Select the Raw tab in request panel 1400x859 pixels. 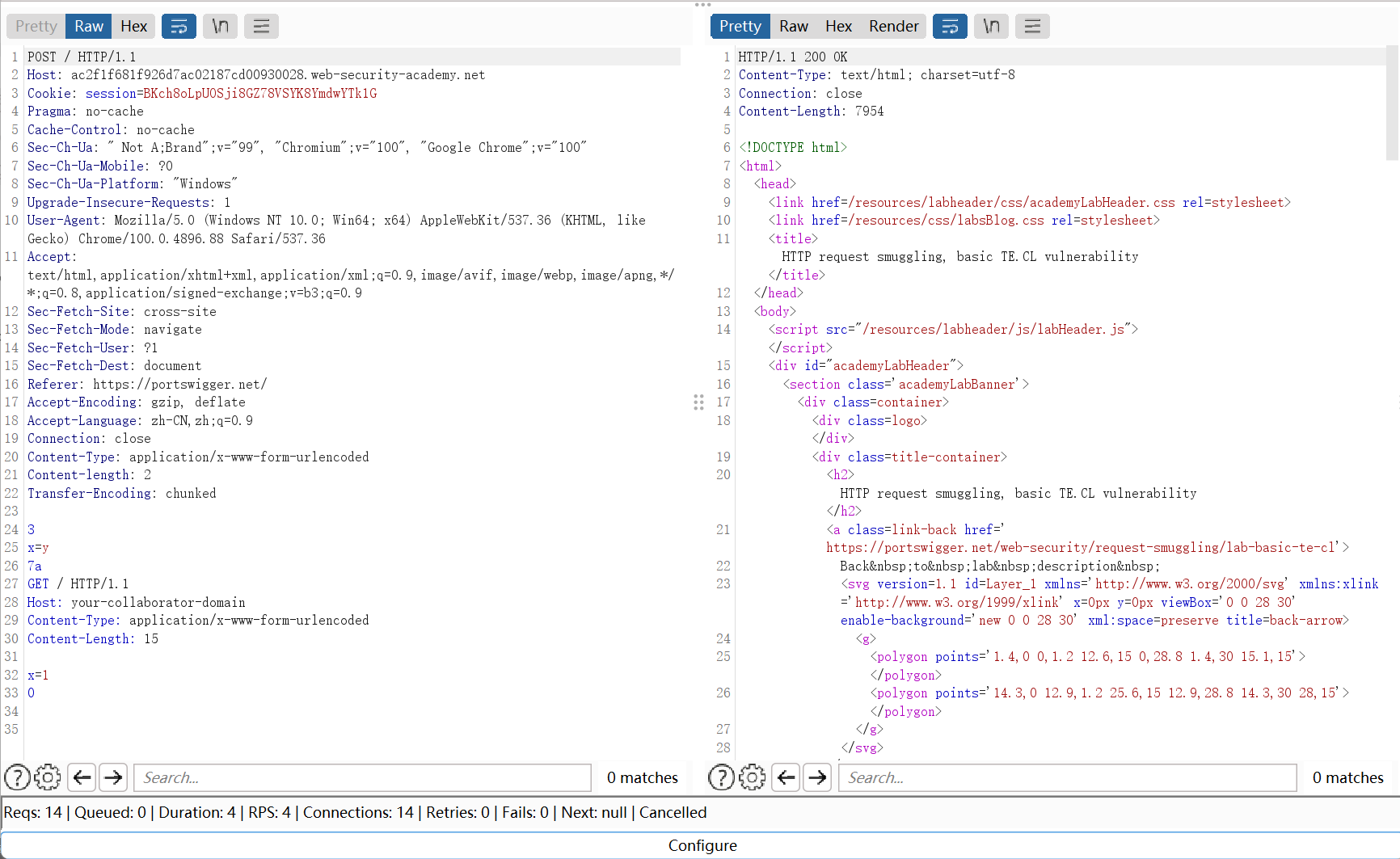(x=89, y=26)
